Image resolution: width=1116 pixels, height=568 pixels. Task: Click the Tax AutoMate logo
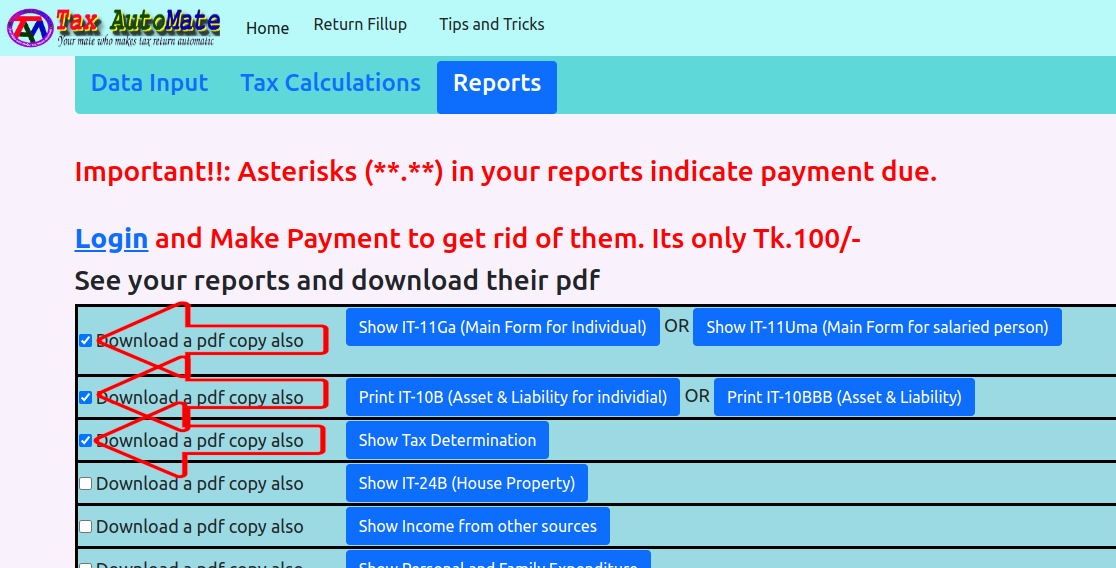pos(113,27)
